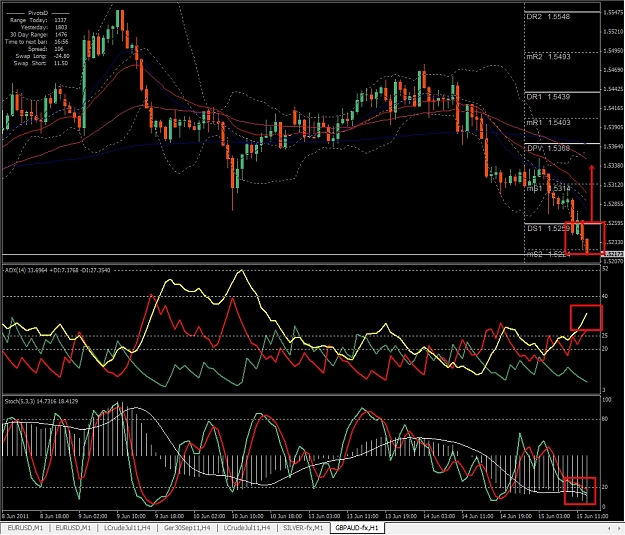Screen dimensions: 625x535
Task: Select the active GBPAUD-fx,H1 chart tab
Action: (357, 528)
